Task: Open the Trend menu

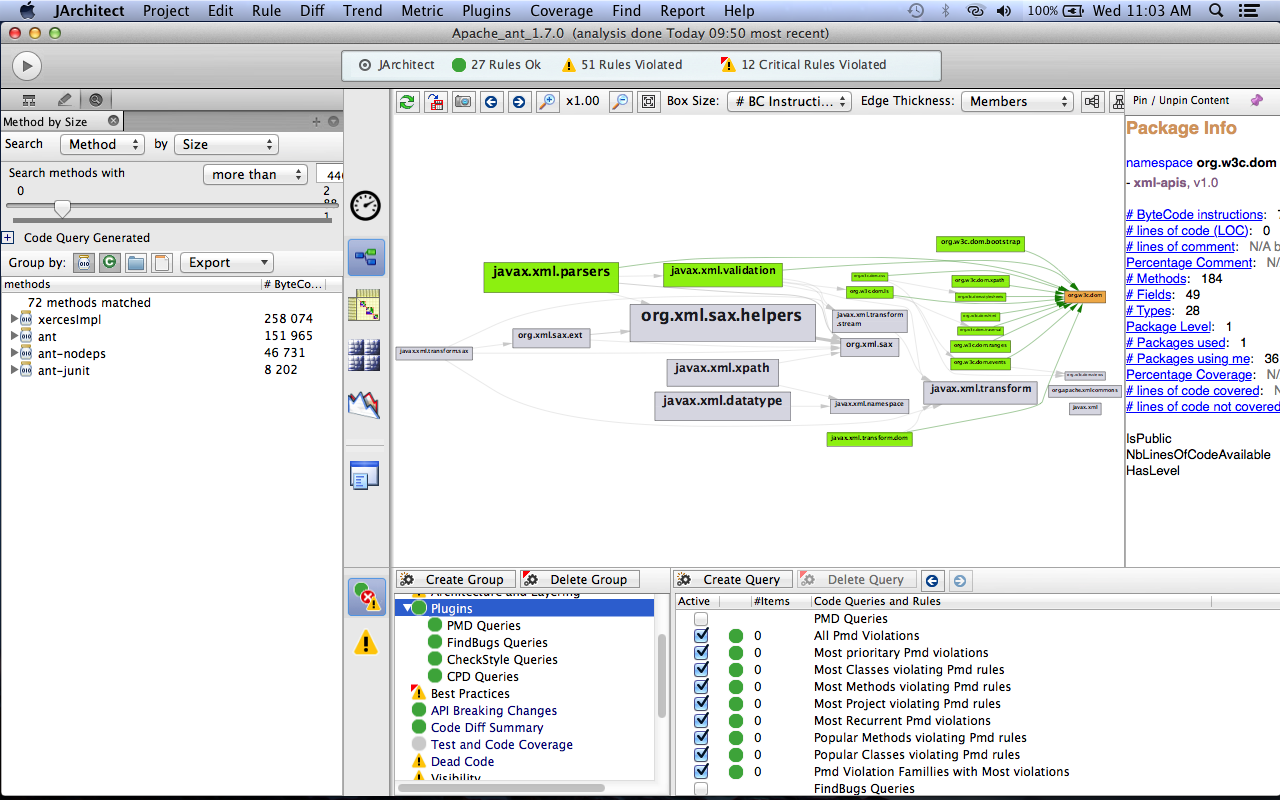Action: click(362, 11)
